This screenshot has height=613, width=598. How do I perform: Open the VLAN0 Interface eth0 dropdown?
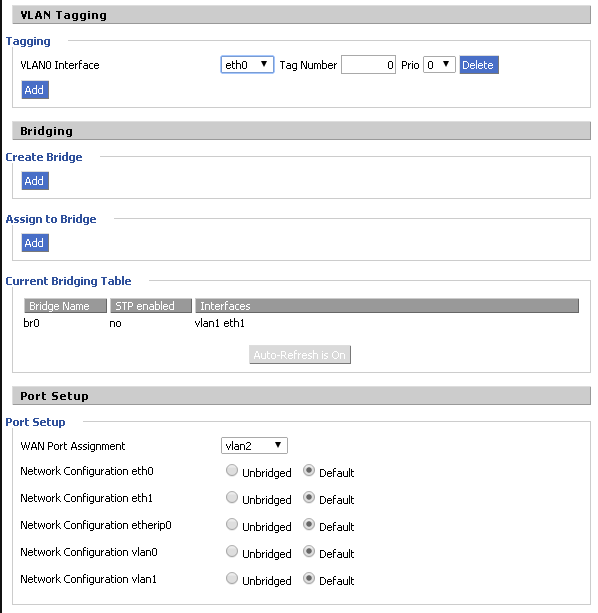pyautogui.click(x=247, y=65)
